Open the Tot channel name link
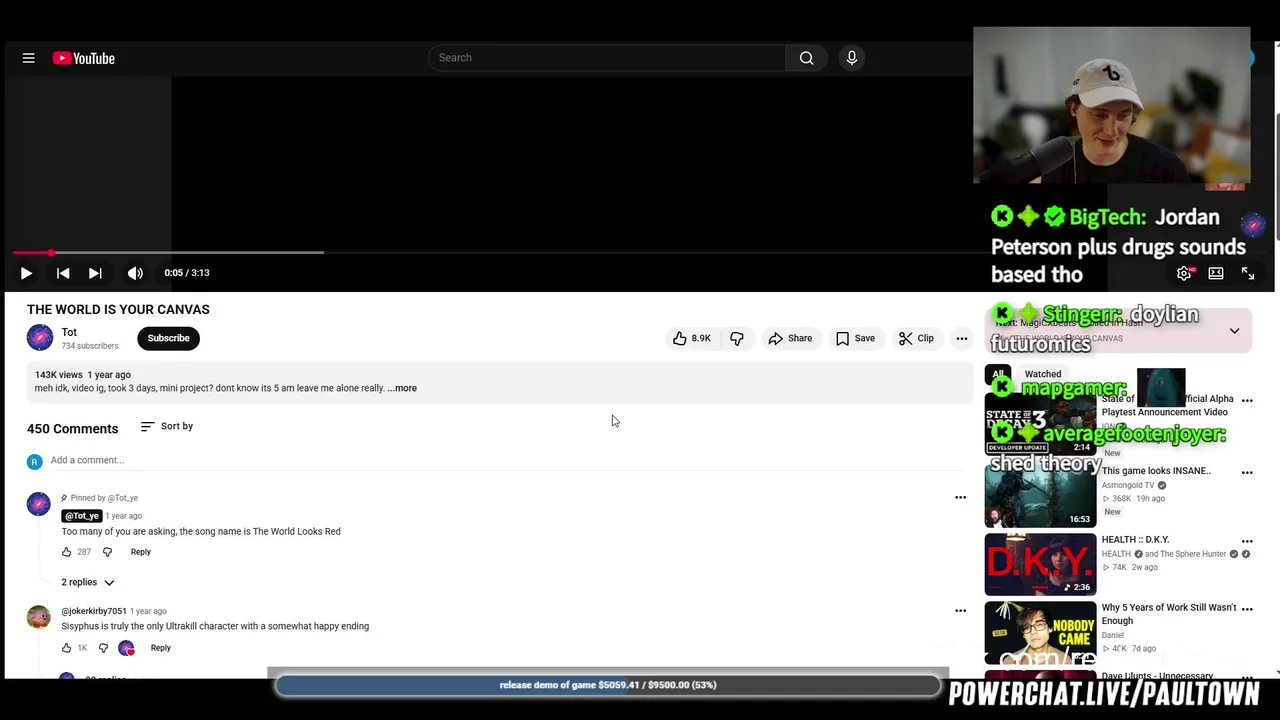The width and height of the screenshot is (1280, 720). [69, 332]
